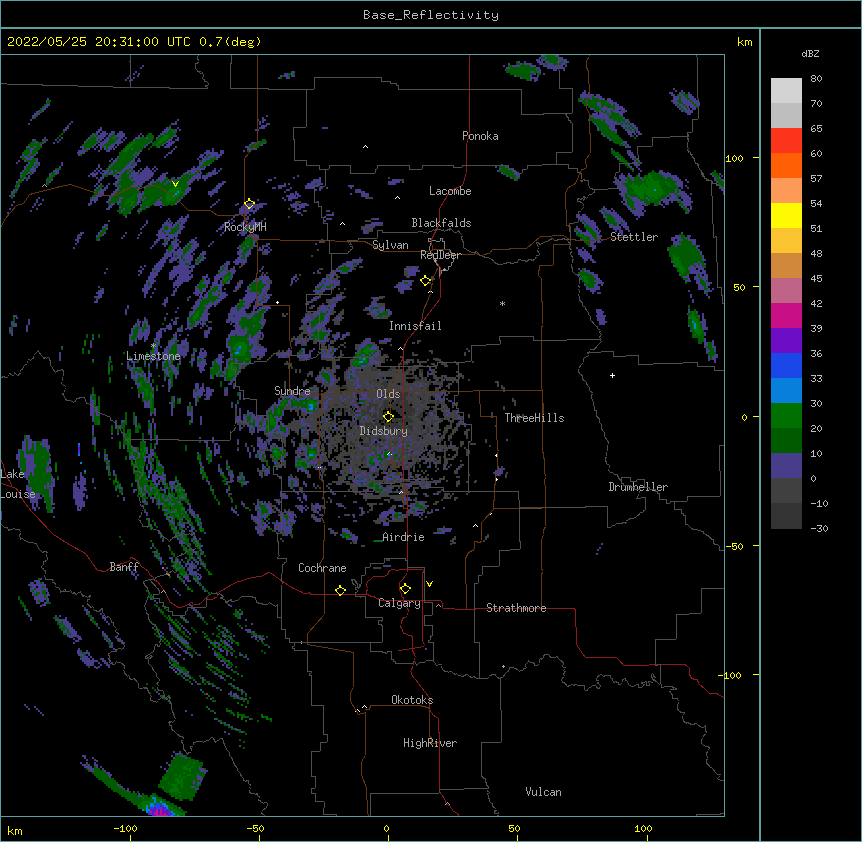Click the white asterisk above the Limestone label
862x842 pixels.
153,346
